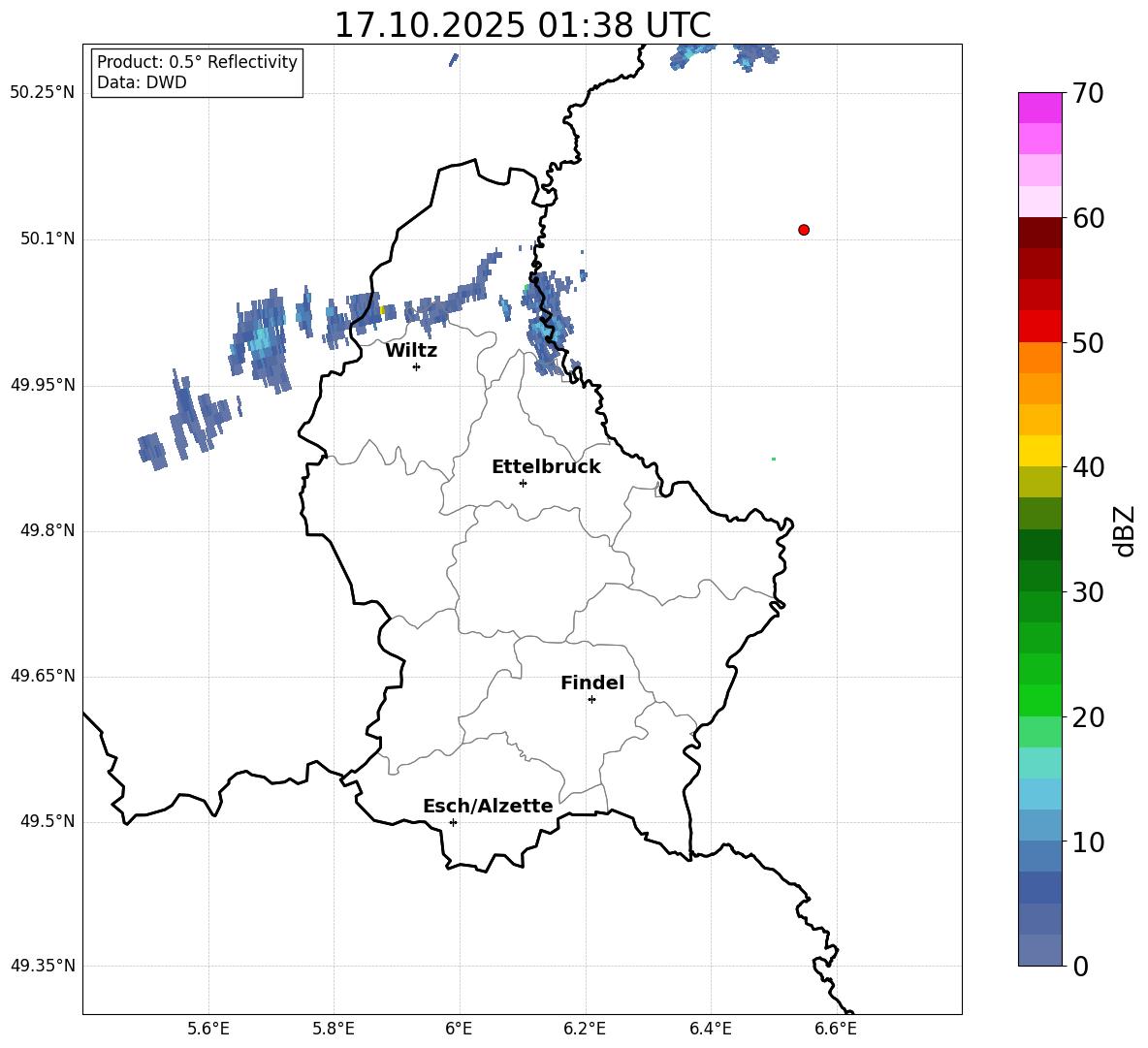Click the 5.6°E longitude label
This screenshot has height=1048, width=1148.
(208, 1029)
